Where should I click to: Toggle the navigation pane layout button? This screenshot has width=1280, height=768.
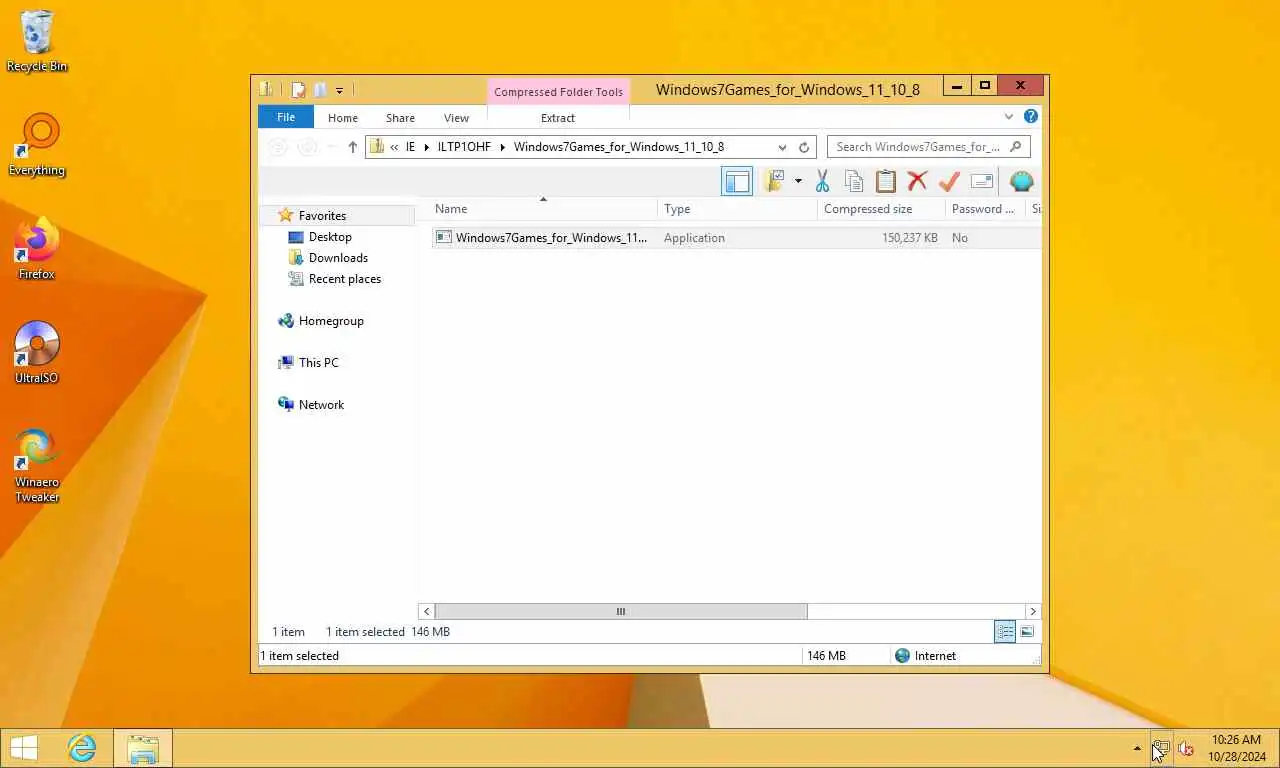pyautogui.click(x=737, y=181)
